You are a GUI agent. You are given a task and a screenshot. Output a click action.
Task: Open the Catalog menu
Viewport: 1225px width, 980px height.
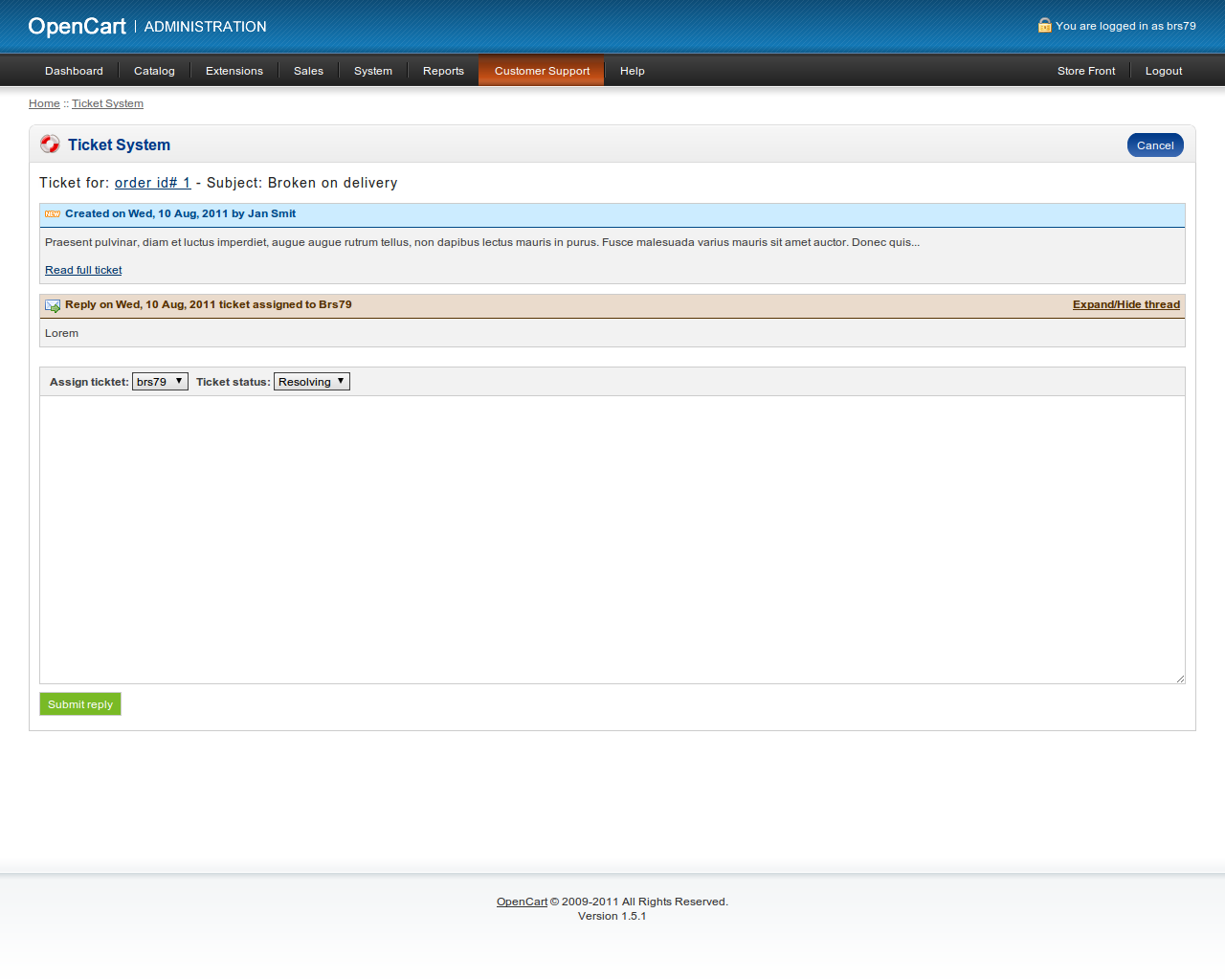(154, 71)
